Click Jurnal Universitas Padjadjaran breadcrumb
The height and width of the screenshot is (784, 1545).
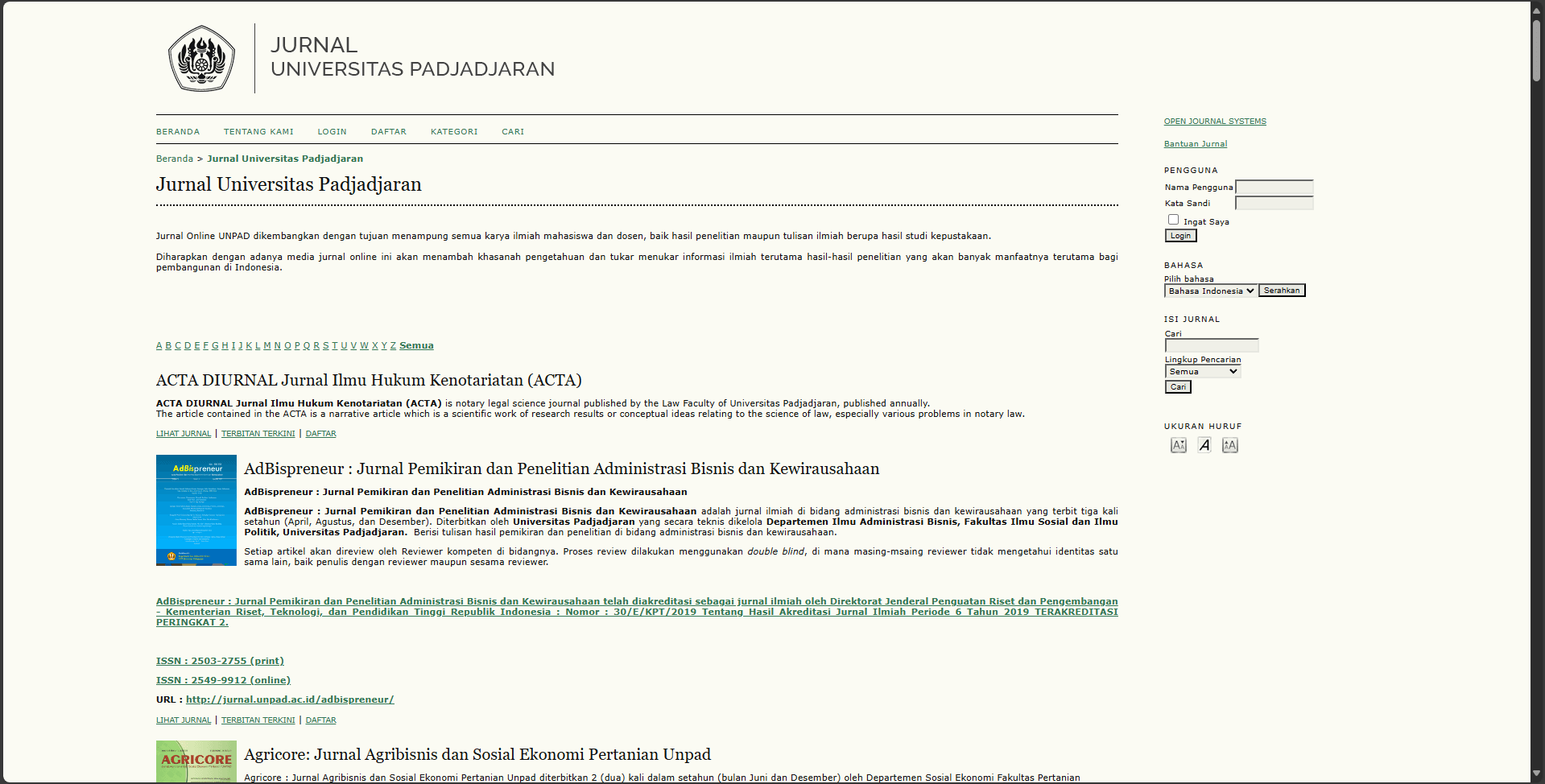tap(285, 159)
